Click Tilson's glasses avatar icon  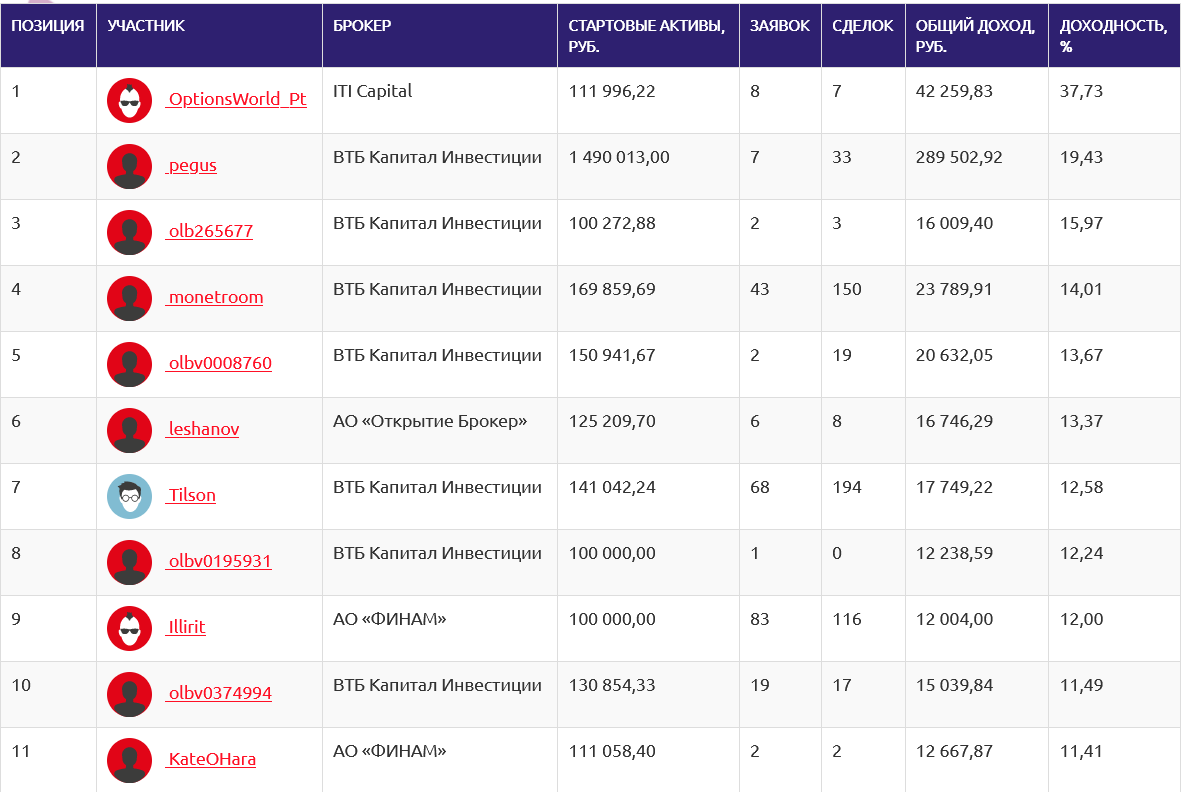point(129,496)
